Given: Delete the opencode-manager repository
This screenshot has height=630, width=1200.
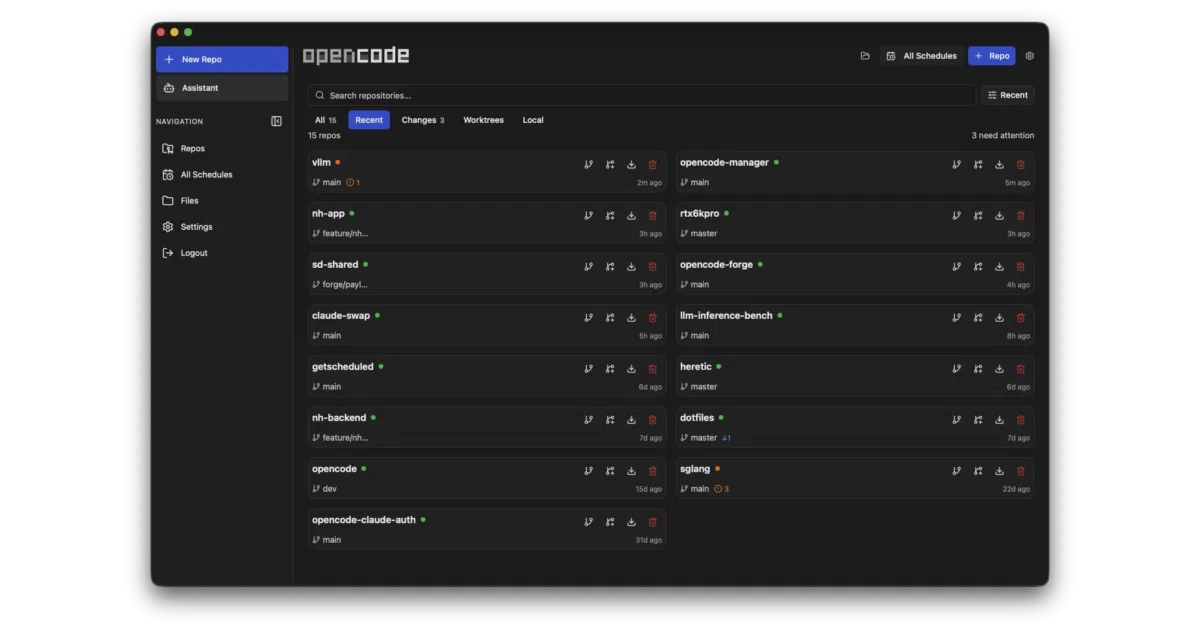Looking at the screenshot, I should tap(1021, 165).
